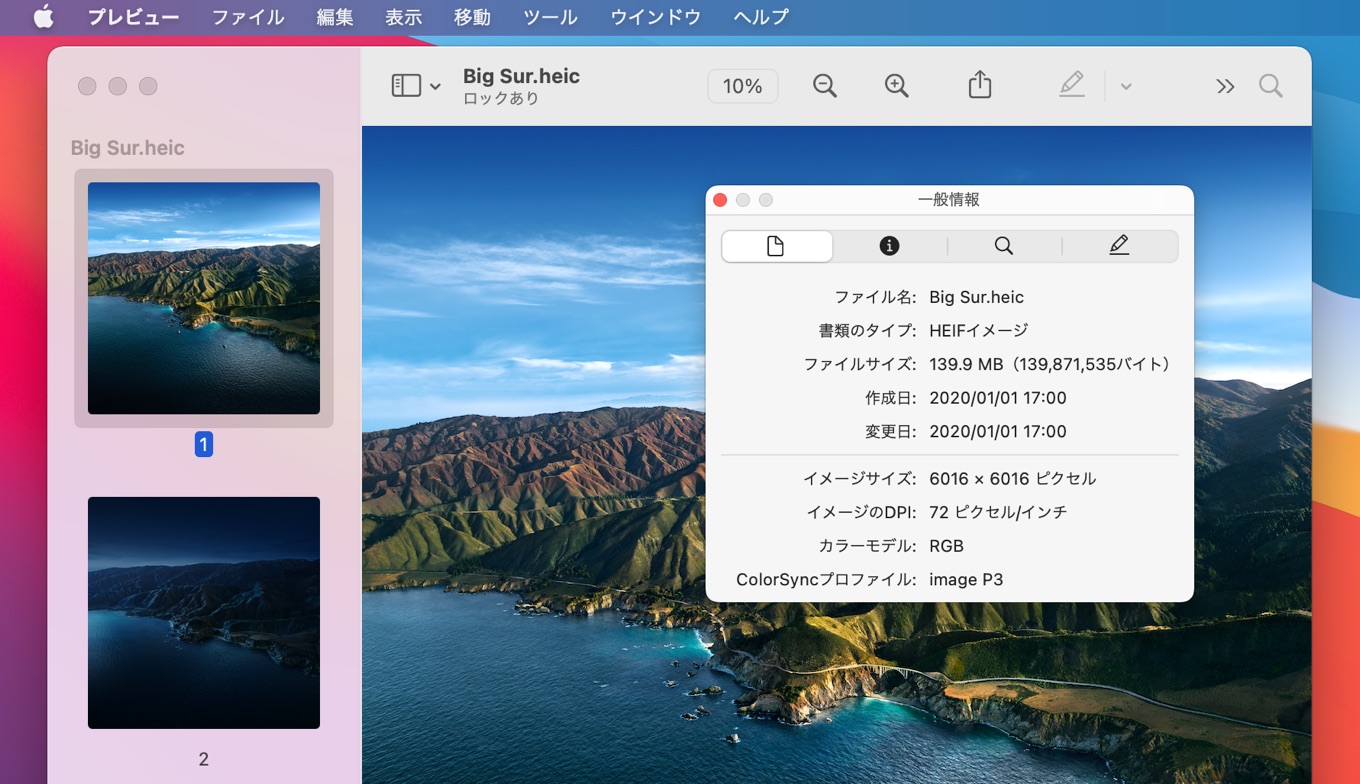The height and width of the screenshot is (784, 1360).
Task: Select thumbnail 1 of Big Sur day image
Action: coord(204,298)
